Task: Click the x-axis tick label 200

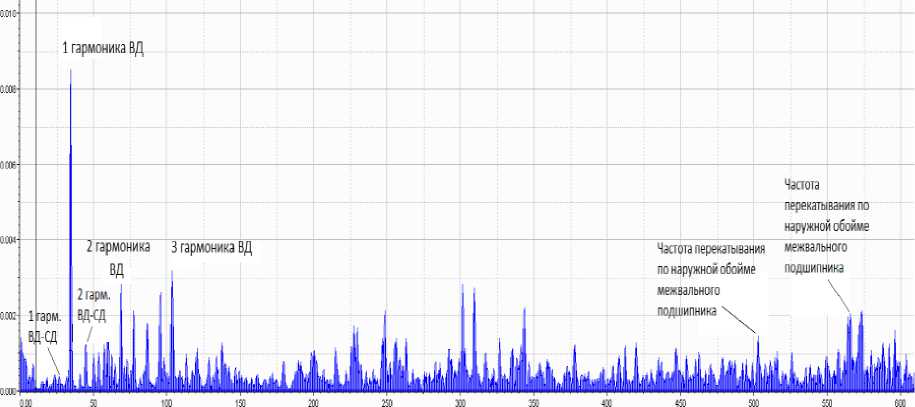Action: (x=313, y=402)
